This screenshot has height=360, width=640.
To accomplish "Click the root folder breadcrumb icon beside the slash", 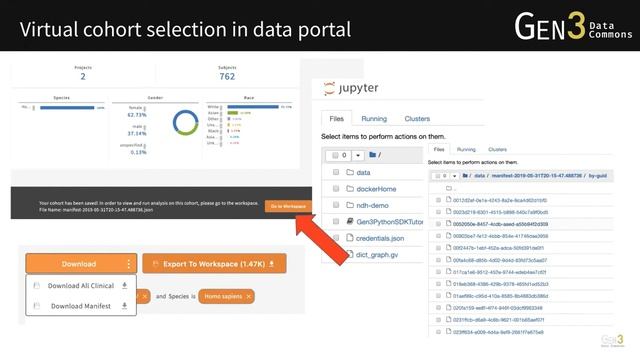I will [x=373, y=155].
